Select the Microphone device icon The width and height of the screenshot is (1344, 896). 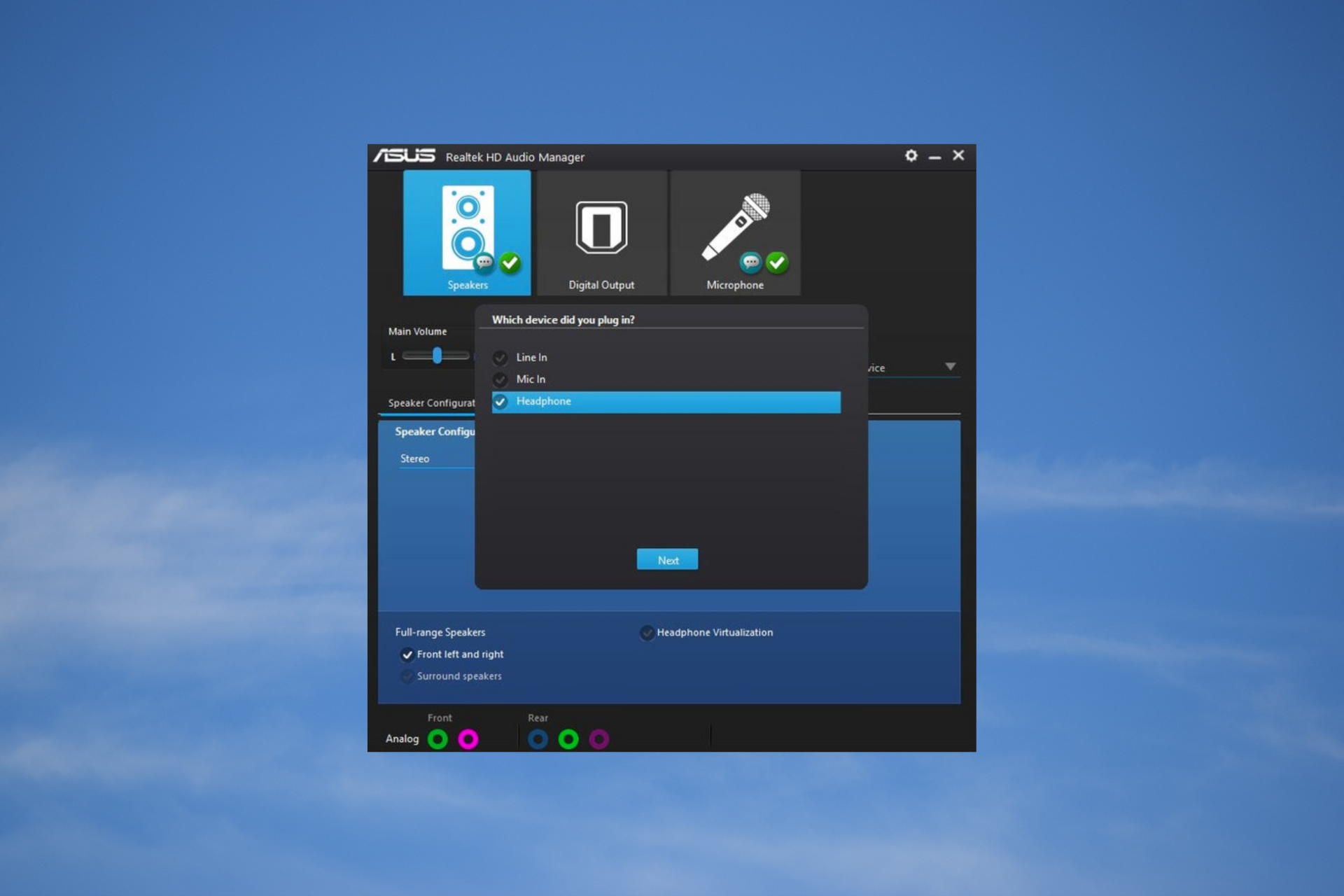tap(735, 232)
